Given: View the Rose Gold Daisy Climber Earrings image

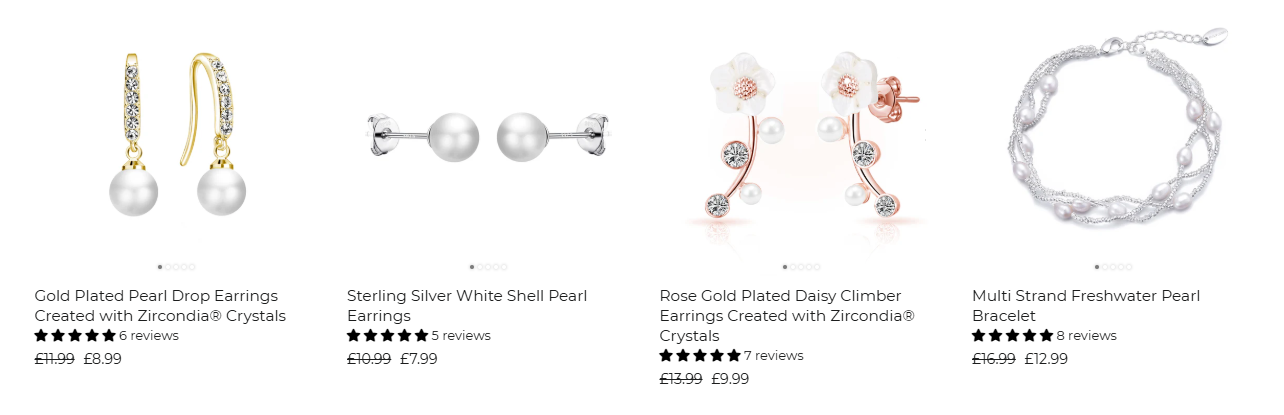Looking at the screenshot, I should pos(801,137).
